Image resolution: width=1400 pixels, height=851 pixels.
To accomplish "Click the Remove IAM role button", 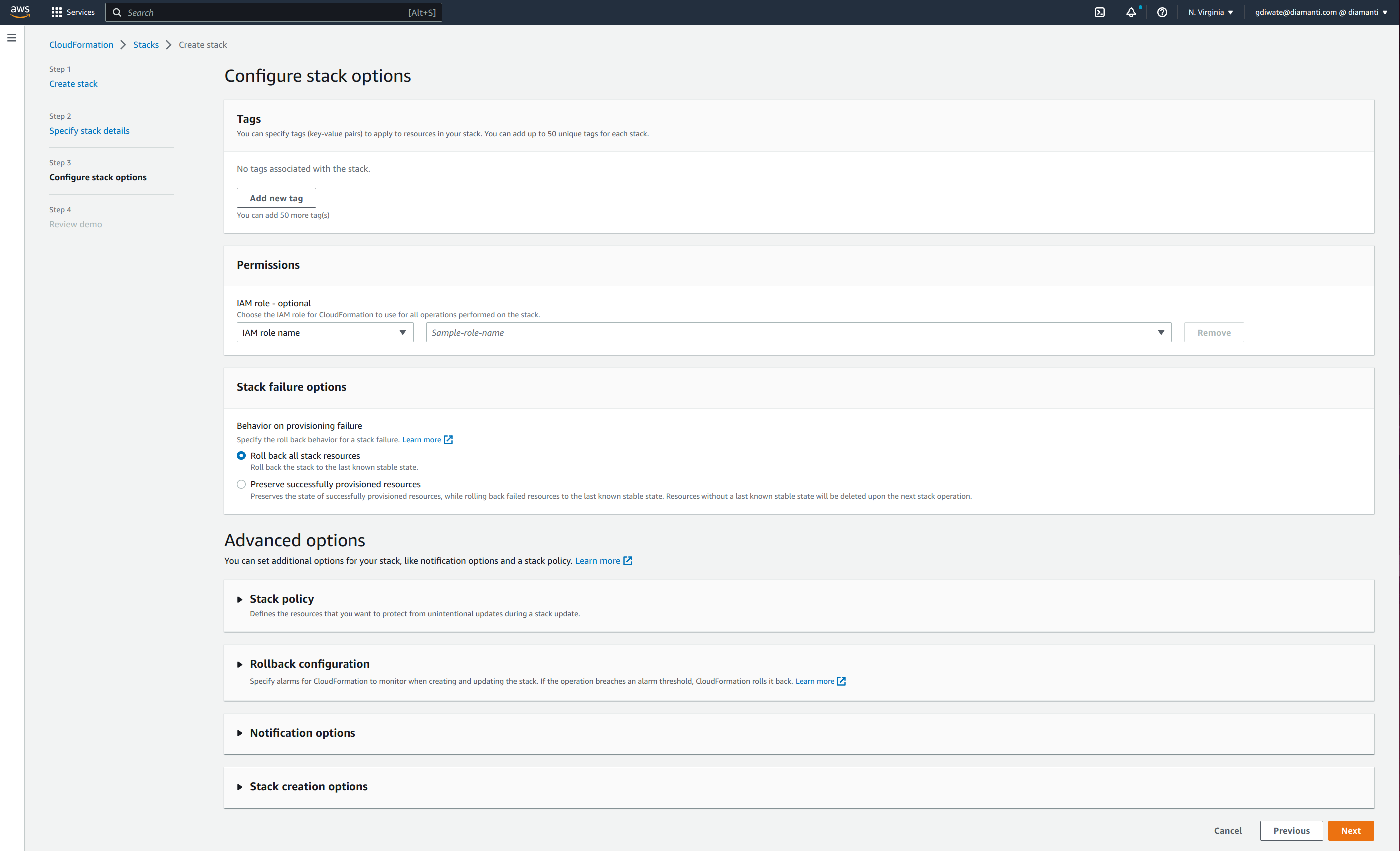I will [x=1214, y=333].
